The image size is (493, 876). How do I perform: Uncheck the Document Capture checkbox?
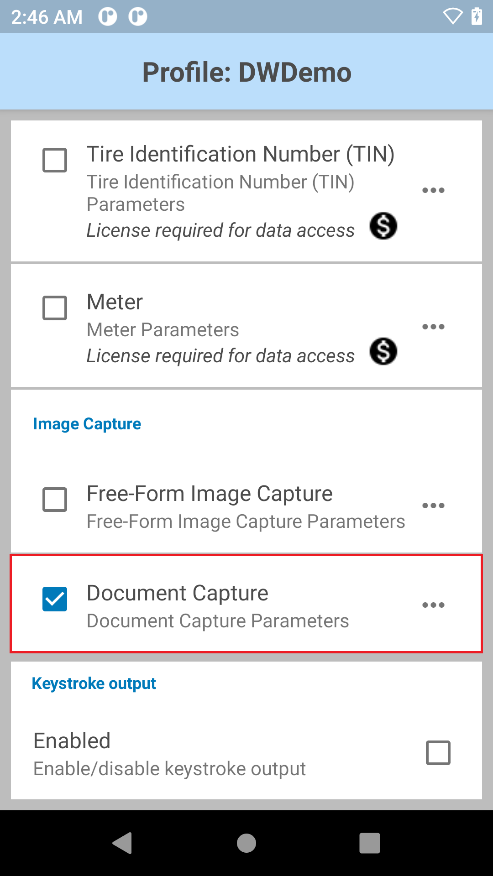pyautogui.click(x=55, y=599)
